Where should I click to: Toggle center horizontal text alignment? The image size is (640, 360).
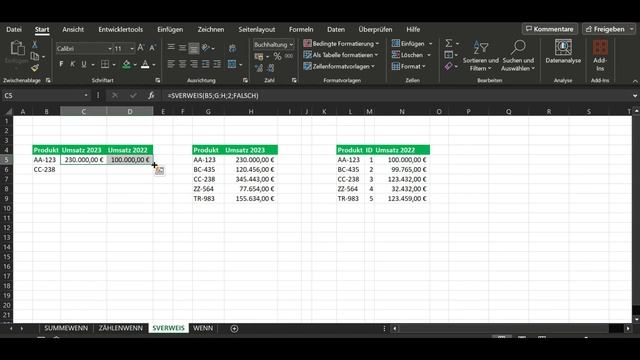click(182, 64)
